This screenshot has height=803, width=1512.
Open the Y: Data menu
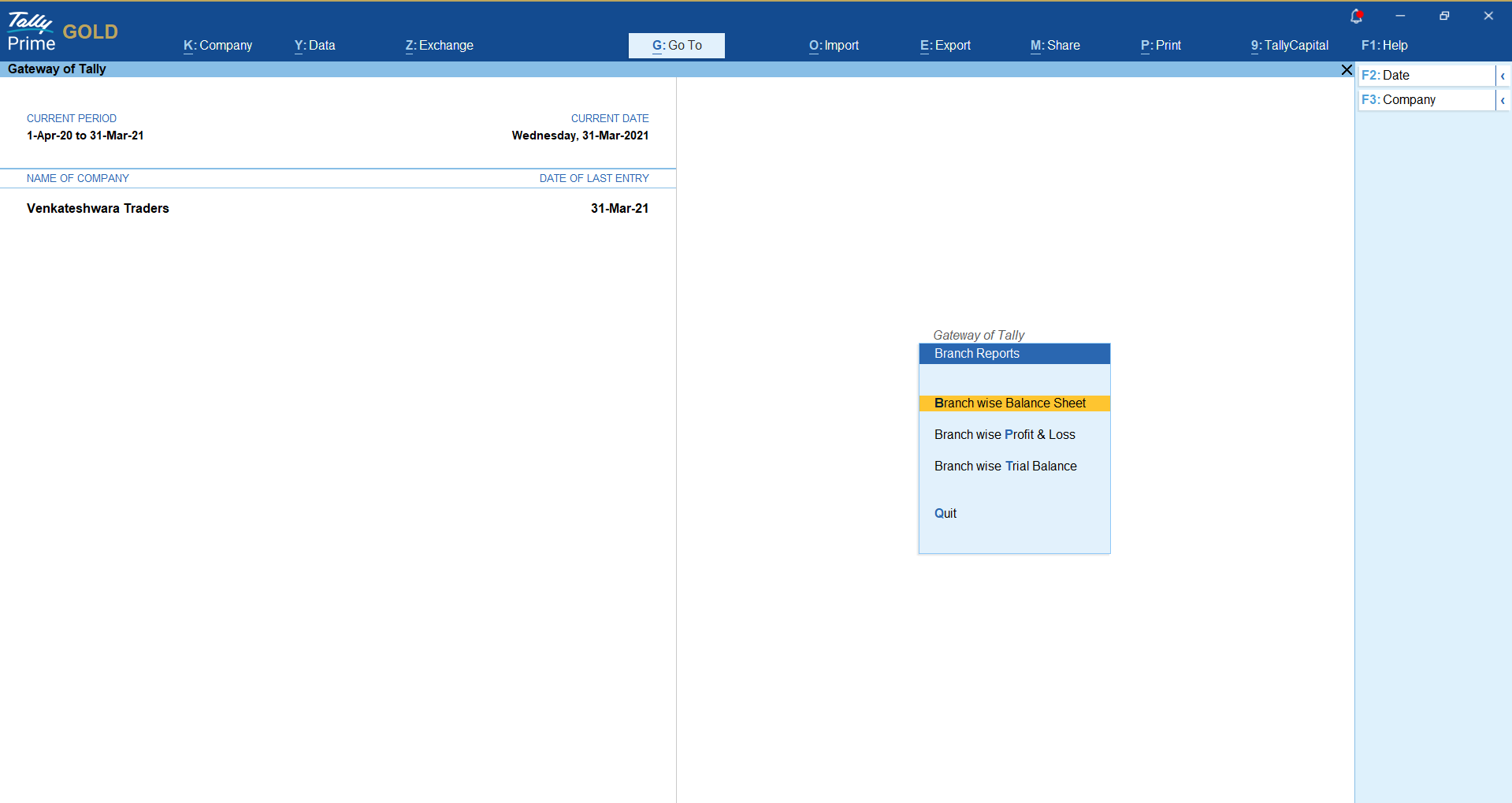[x=314, y=46]
